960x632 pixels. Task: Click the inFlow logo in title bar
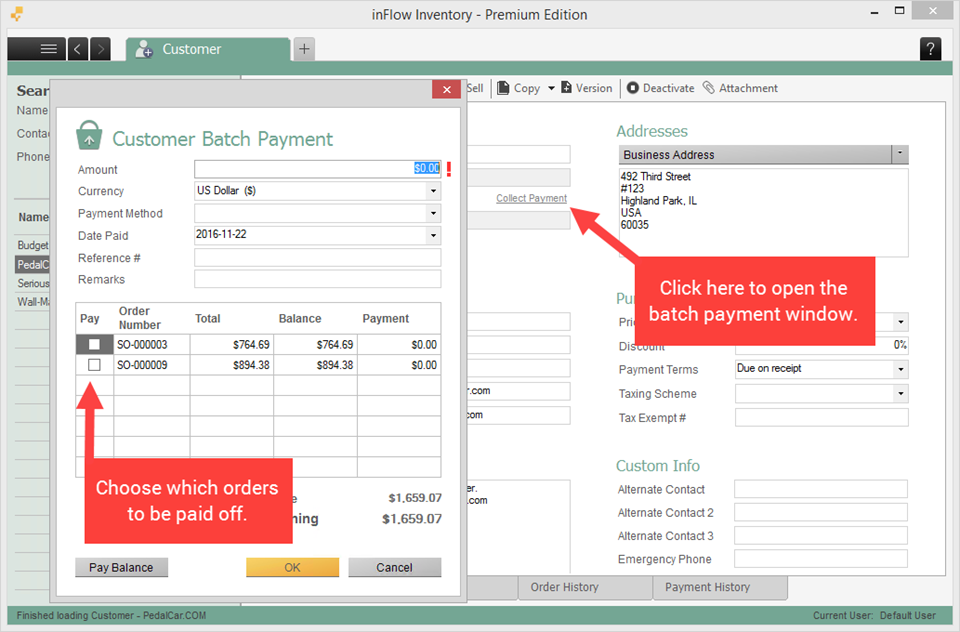click(17, 13)
